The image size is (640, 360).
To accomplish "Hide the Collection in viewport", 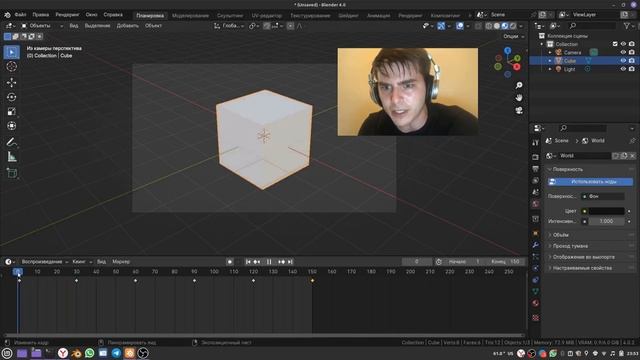I will 623,44.
